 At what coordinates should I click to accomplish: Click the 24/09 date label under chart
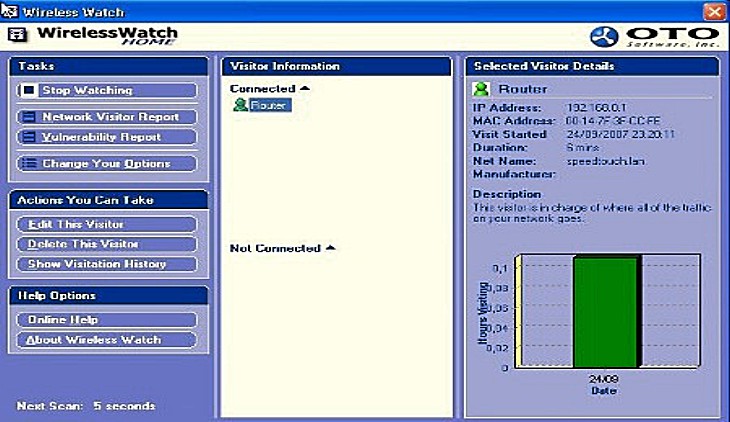[604, 379]
